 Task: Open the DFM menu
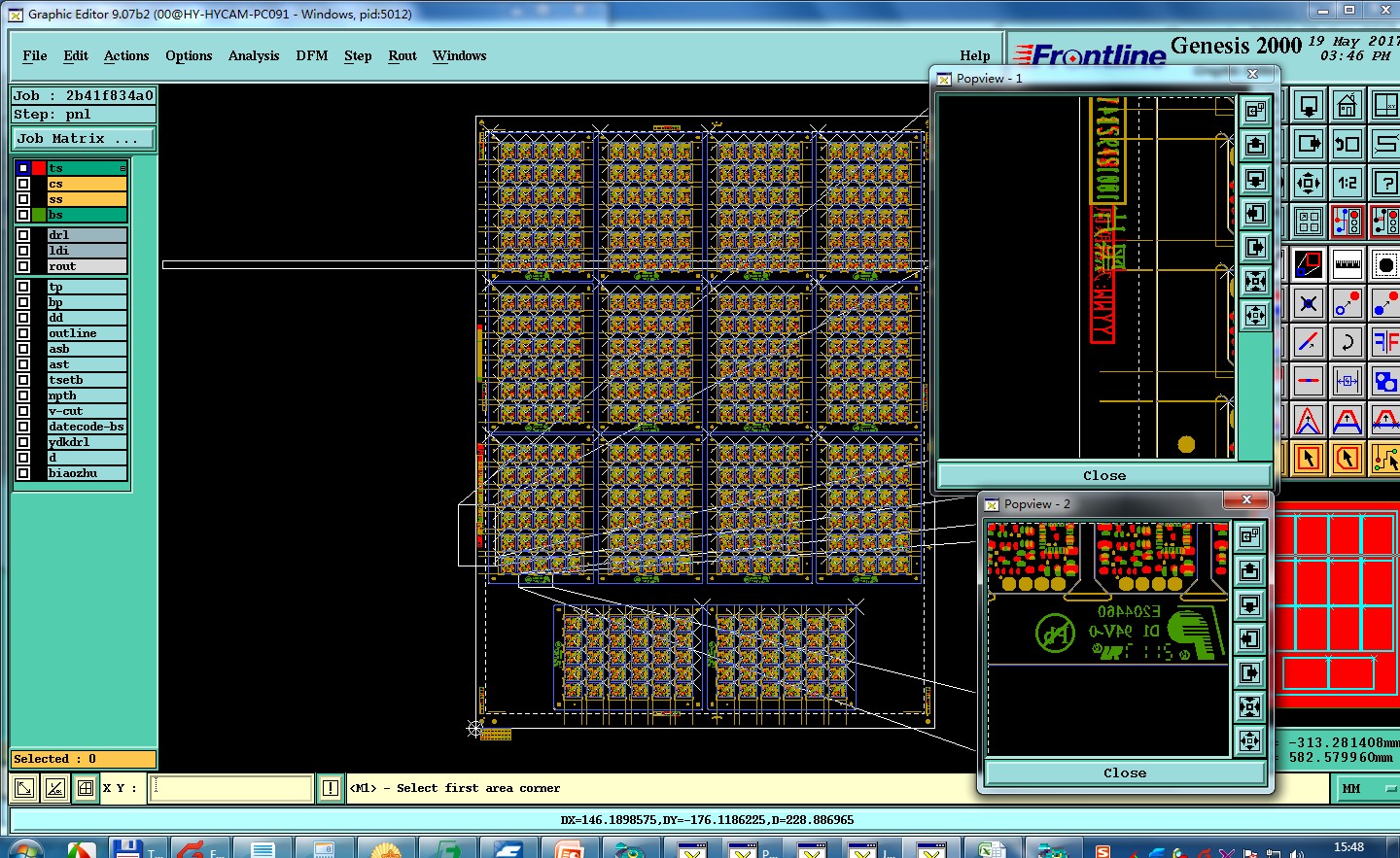click(x=312, y=55)
